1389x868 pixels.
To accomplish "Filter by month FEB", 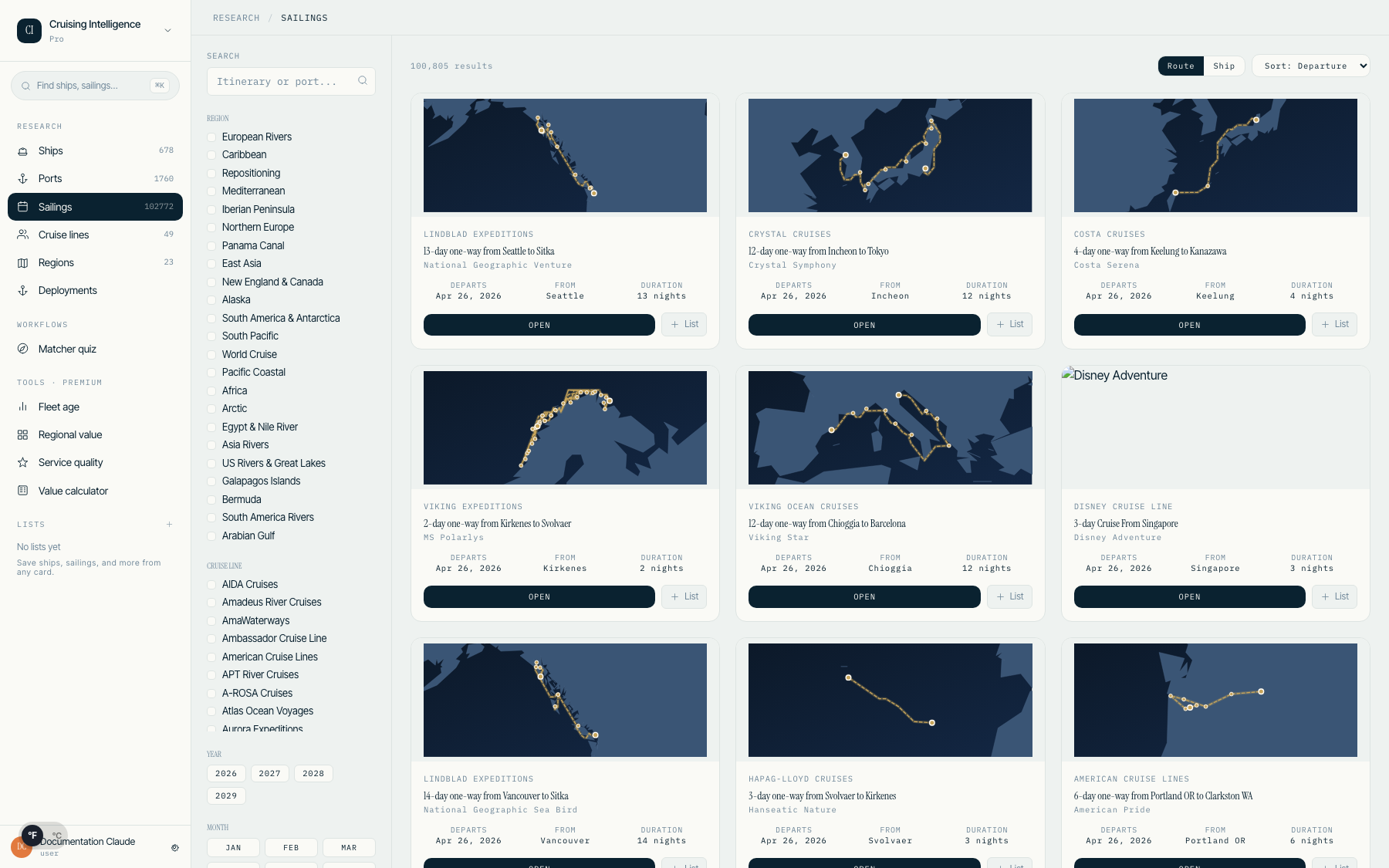I will click(x=291, y=847).
